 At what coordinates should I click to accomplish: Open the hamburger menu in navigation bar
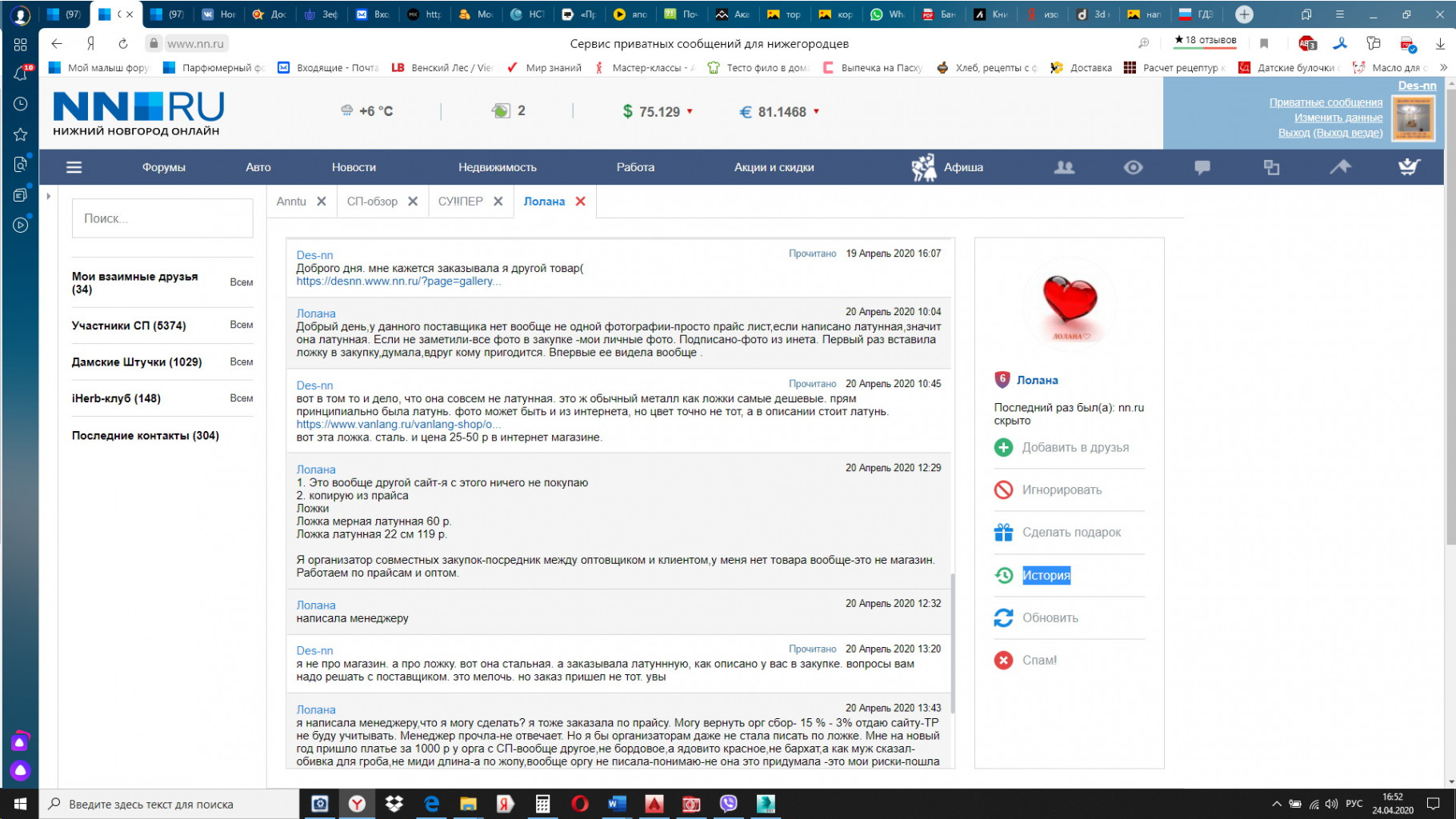74,167
